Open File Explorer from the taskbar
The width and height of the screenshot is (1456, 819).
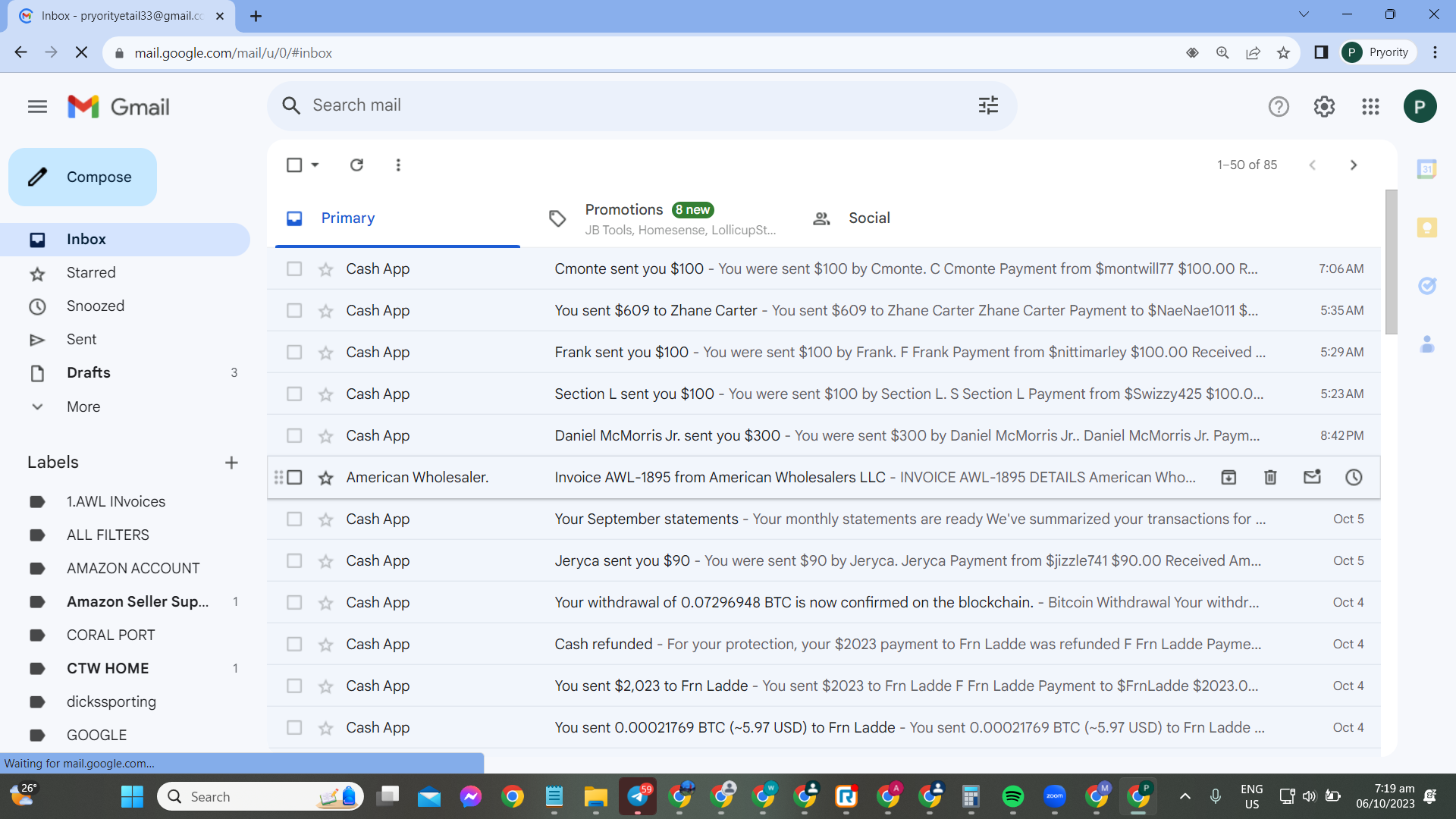pos(596,796)
